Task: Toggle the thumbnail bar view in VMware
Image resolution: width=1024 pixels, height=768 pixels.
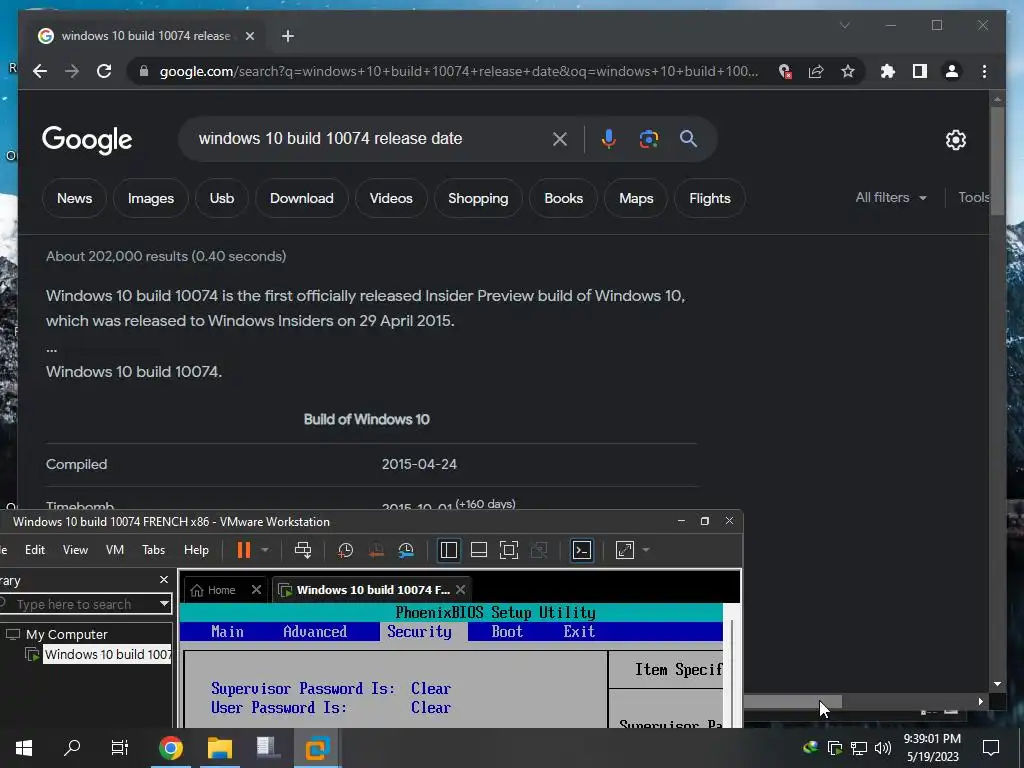Action: 479,550
